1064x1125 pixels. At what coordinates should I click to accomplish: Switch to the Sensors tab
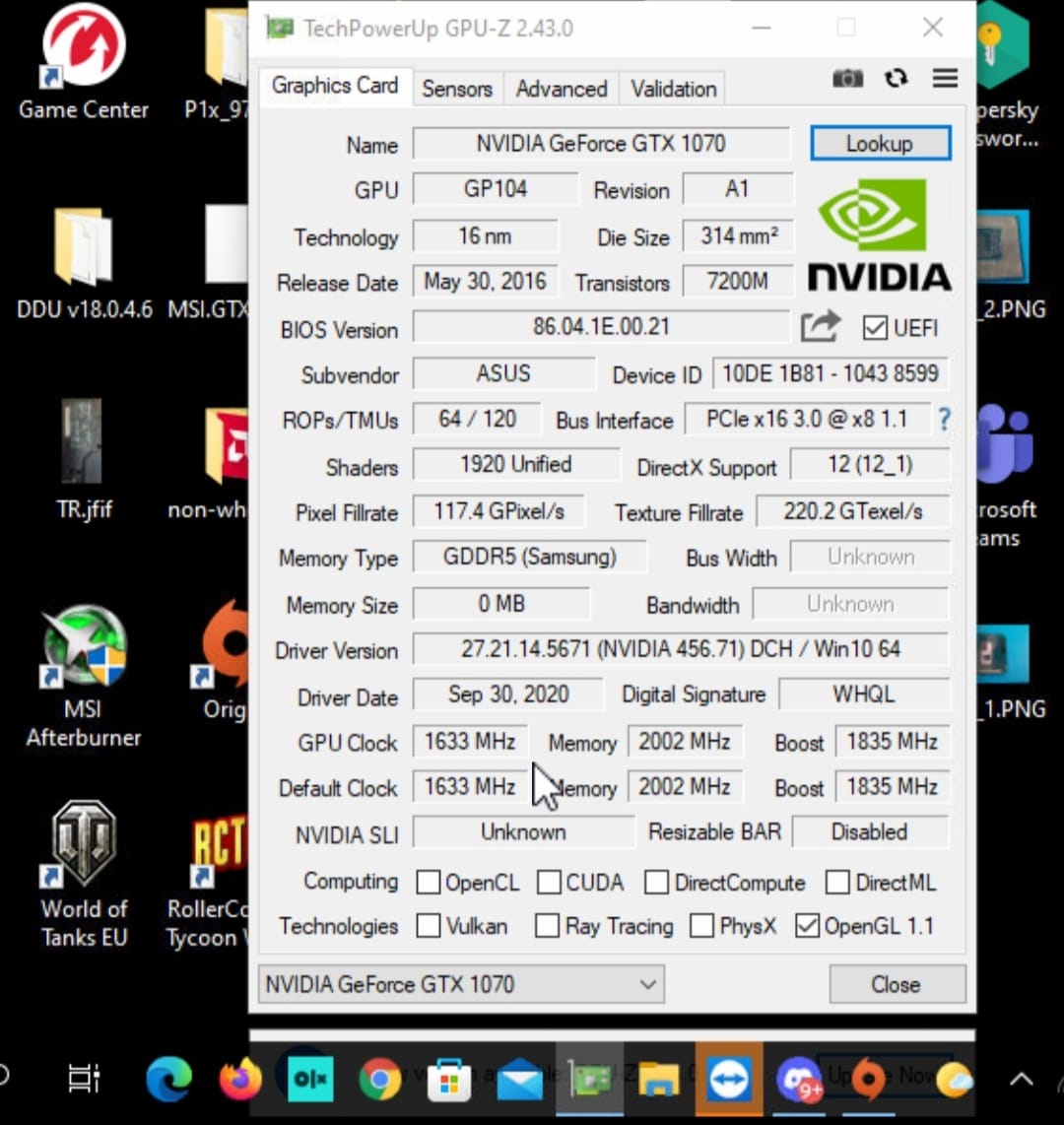click(457, 89)
